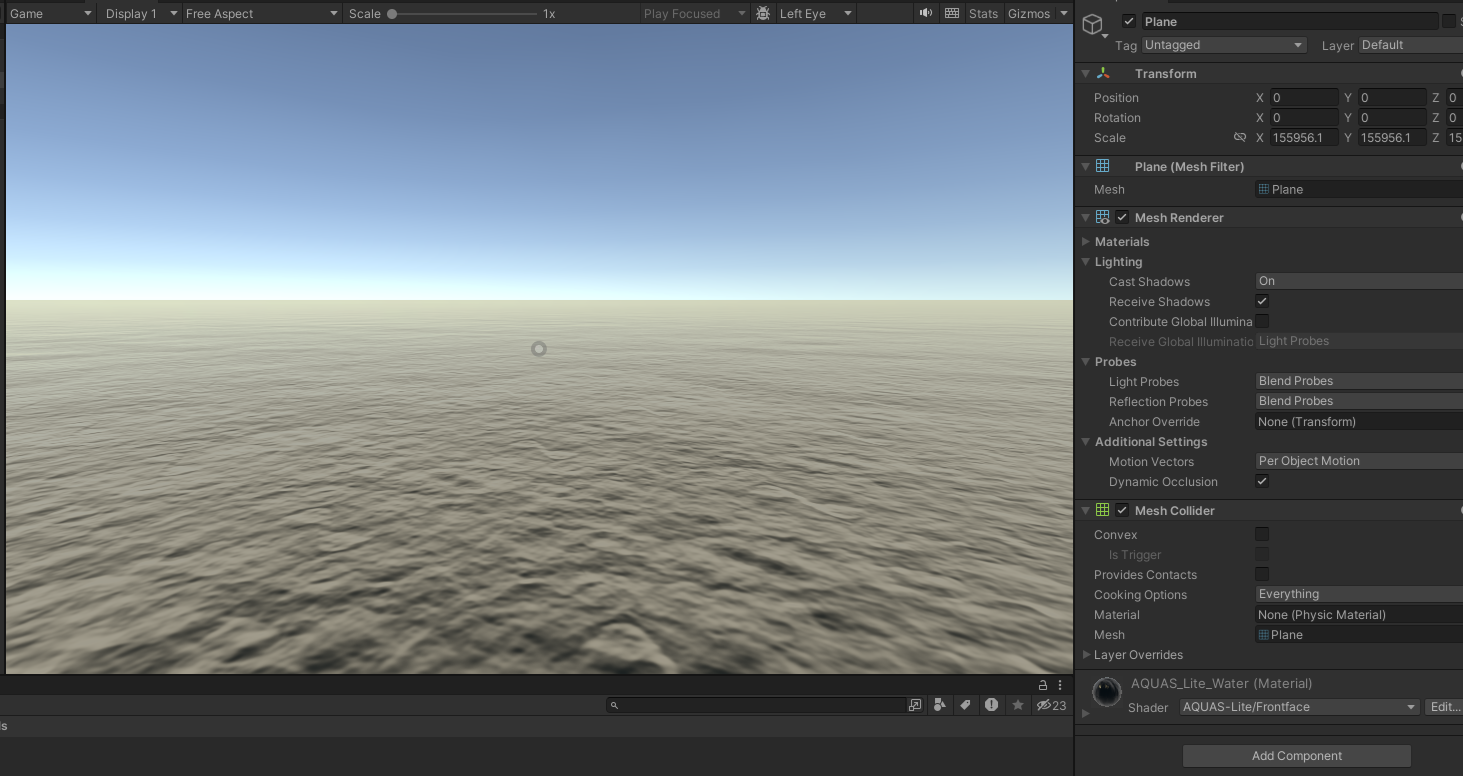Viewport: 1463px width, 776px height.
Task: Enable Contribute Global Illumination checkbox
Action: [1262, 321]
